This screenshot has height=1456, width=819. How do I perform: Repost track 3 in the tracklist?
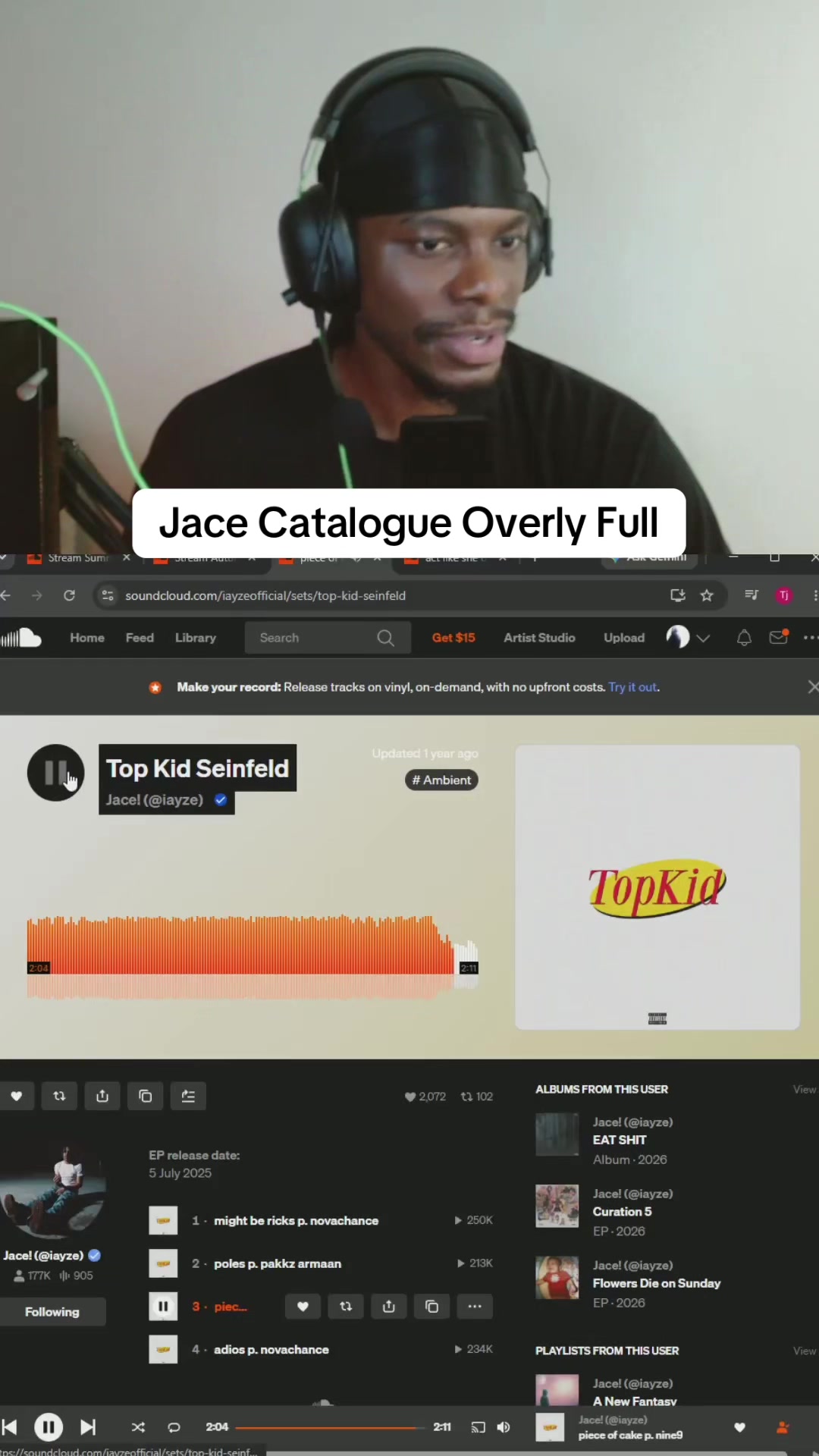click(346, 1306)
